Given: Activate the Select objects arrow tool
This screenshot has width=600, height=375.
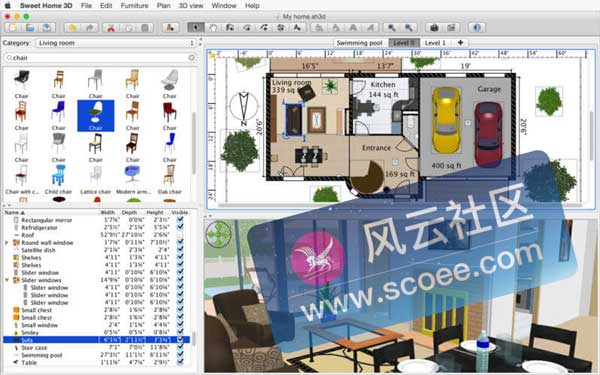Looking at the screenshot, I should pyautogui.click(x=196, y=28).
